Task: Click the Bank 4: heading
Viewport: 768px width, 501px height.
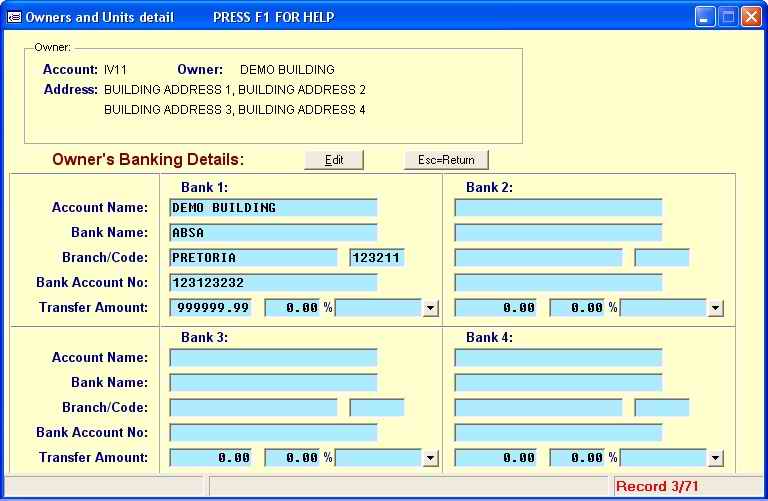Action: (x=489, y=337)
